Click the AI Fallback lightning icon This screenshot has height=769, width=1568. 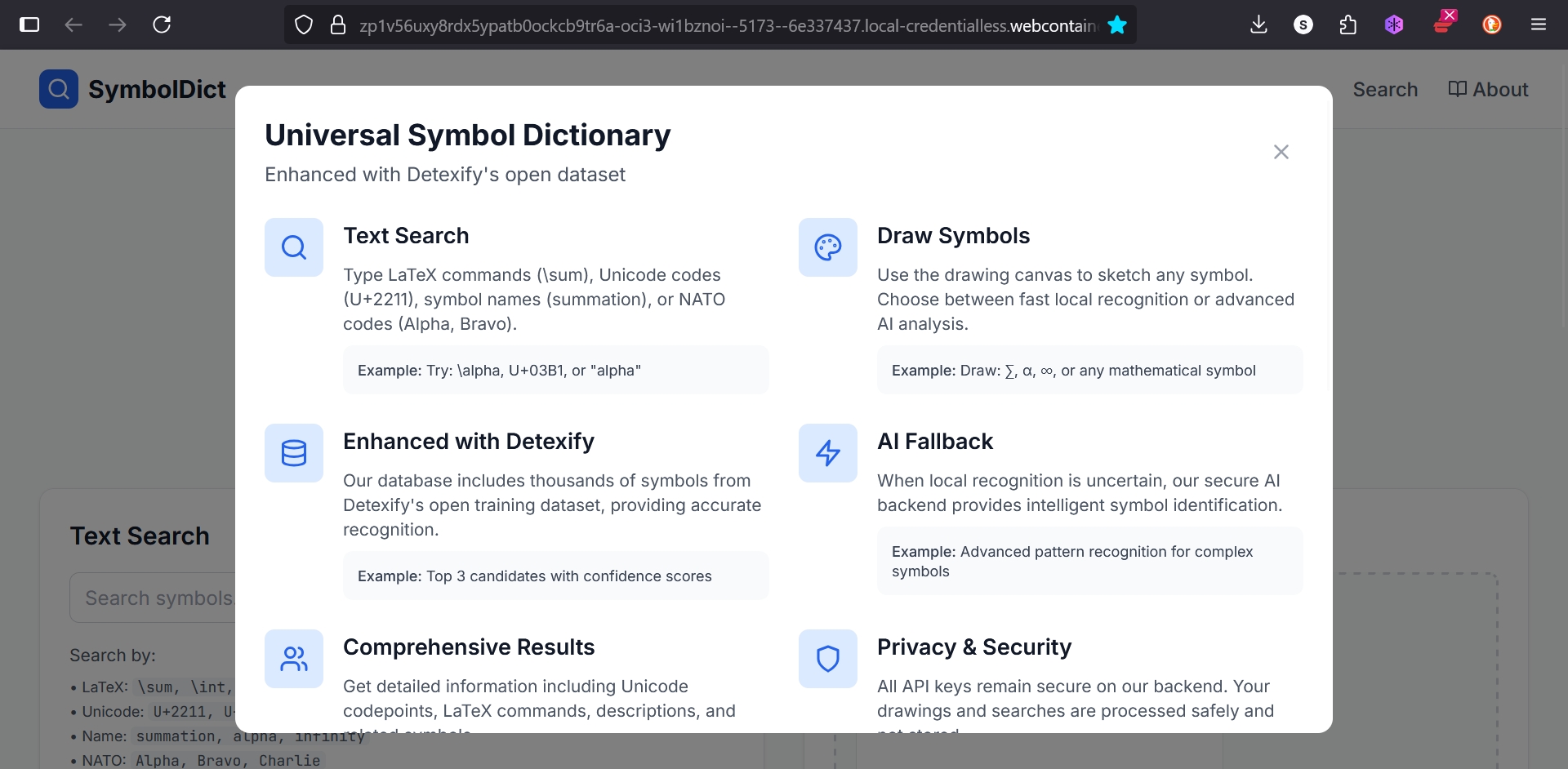pyautogui.click(x=827, y=453)
